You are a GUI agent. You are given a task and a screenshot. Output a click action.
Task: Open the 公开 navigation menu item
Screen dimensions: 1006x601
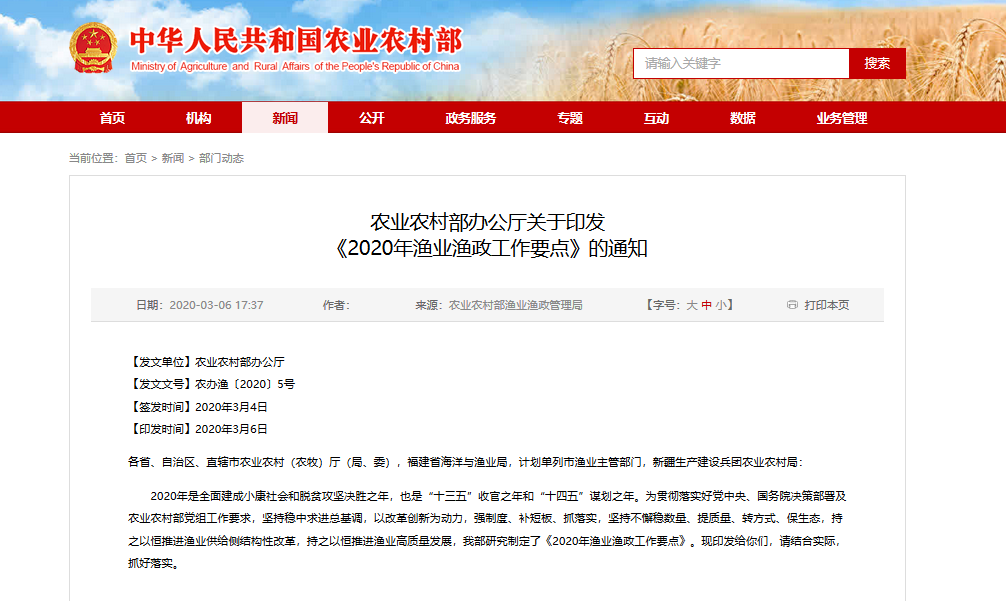click(x=371, y=118)
